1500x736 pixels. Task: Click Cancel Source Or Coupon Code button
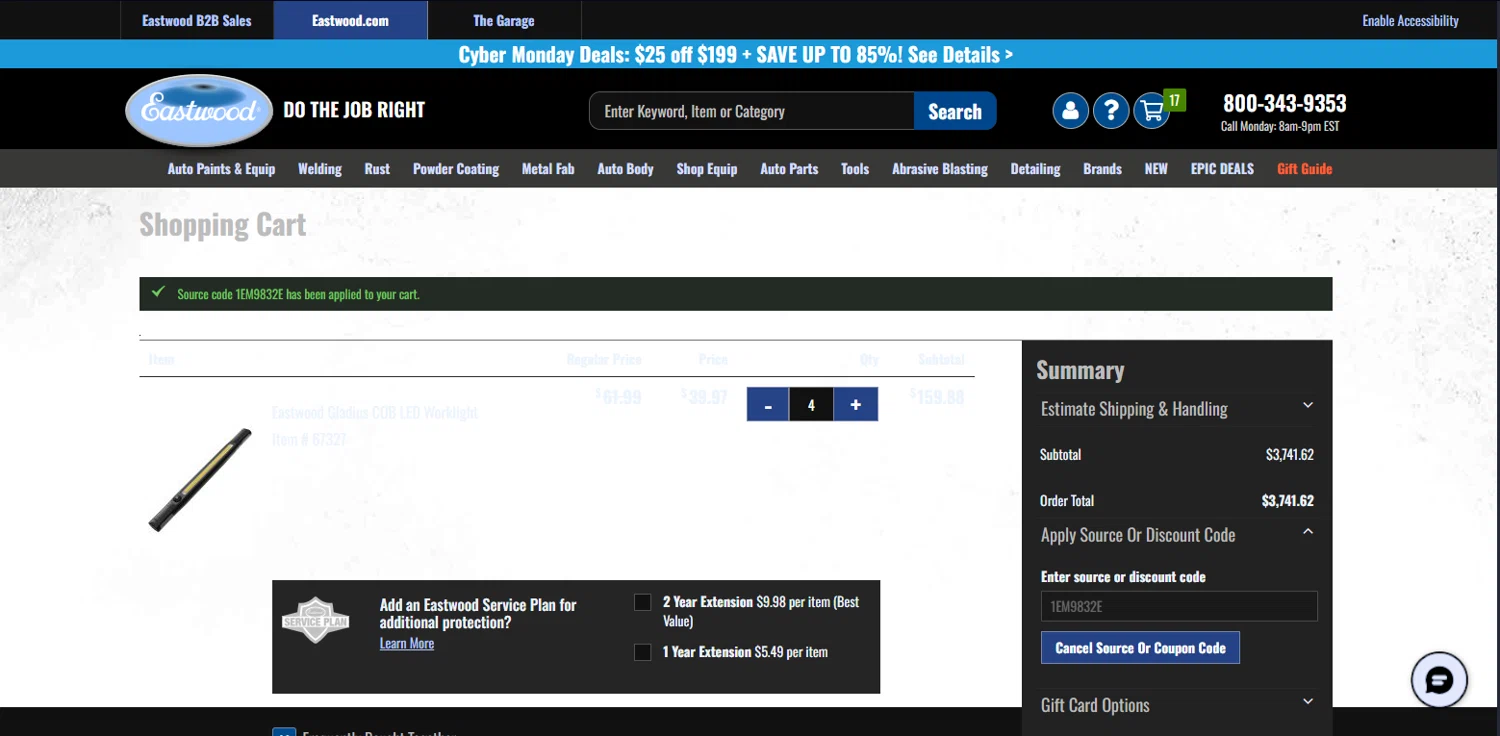click(1140, 648)
